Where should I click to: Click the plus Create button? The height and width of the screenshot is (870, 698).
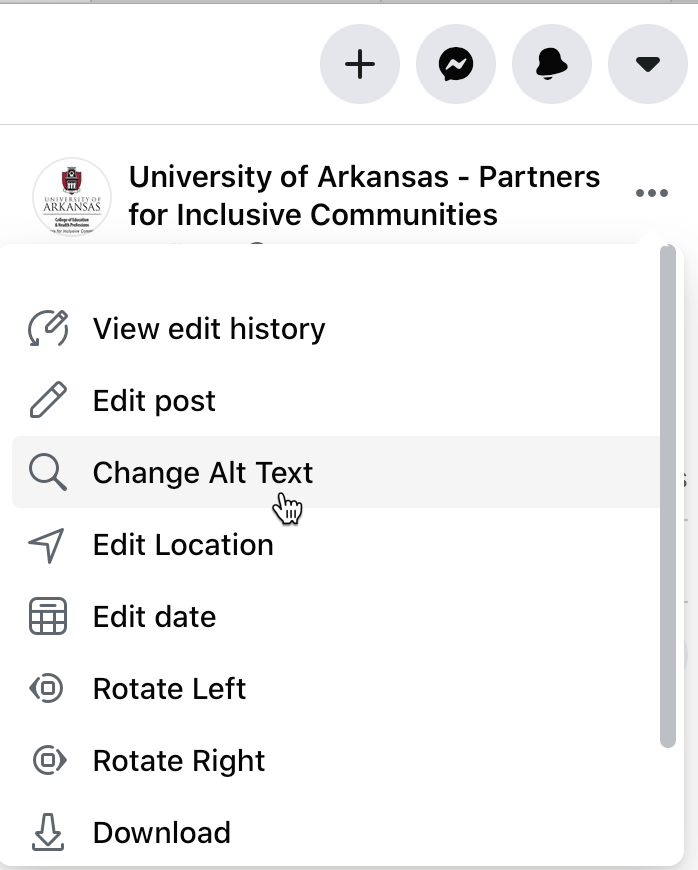pos(360,65)
